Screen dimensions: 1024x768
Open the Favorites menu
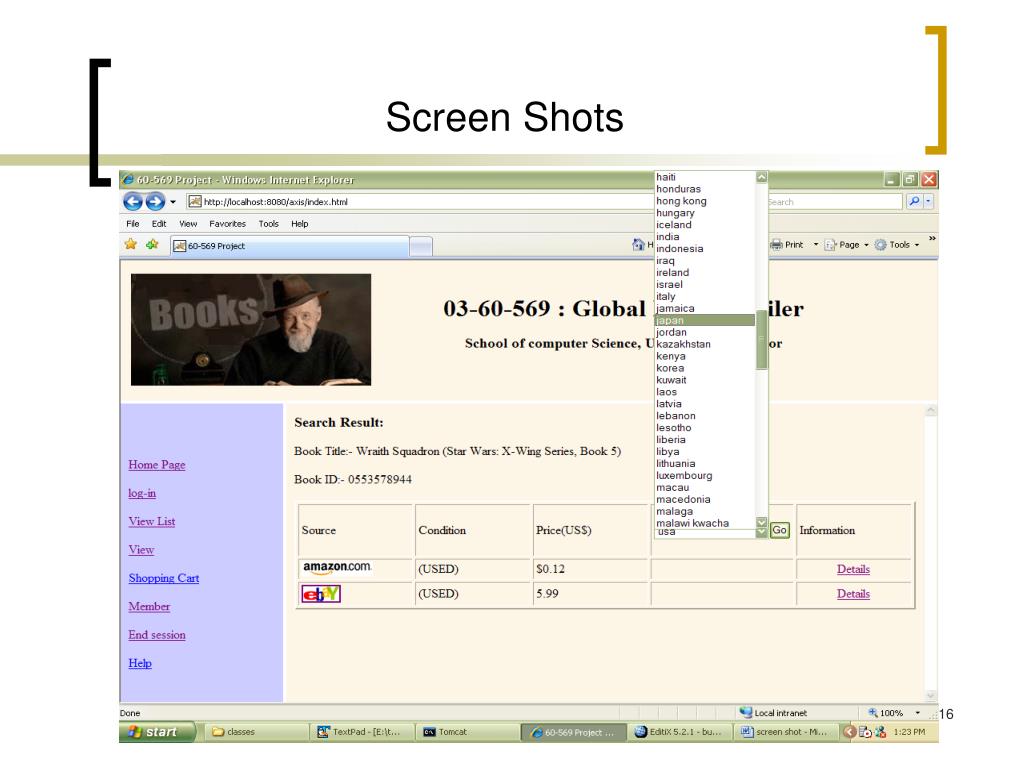tap(227, 223)
